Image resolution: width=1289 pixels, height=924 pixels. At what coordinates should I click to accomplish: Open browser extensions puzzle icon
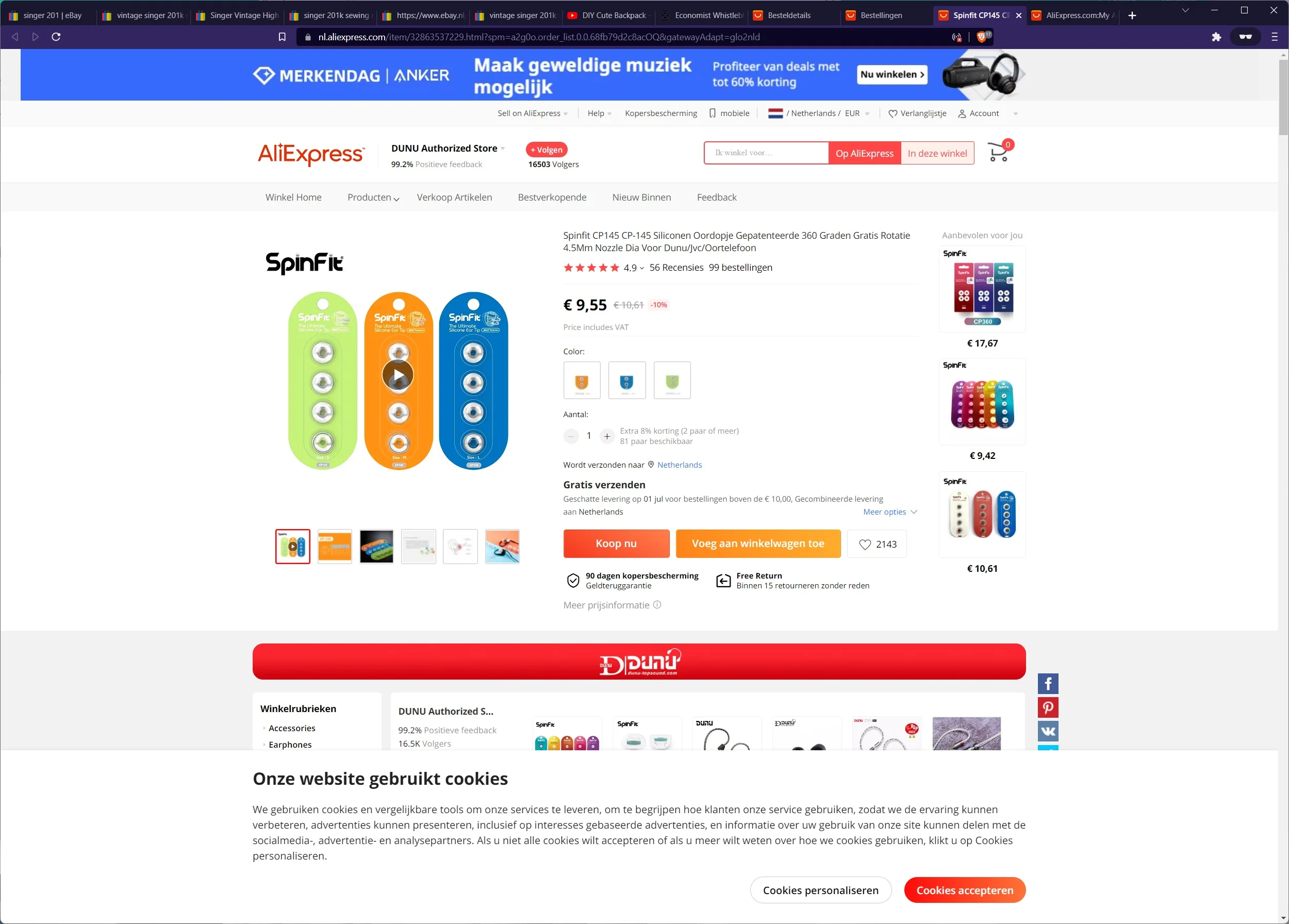[1216, 37]
